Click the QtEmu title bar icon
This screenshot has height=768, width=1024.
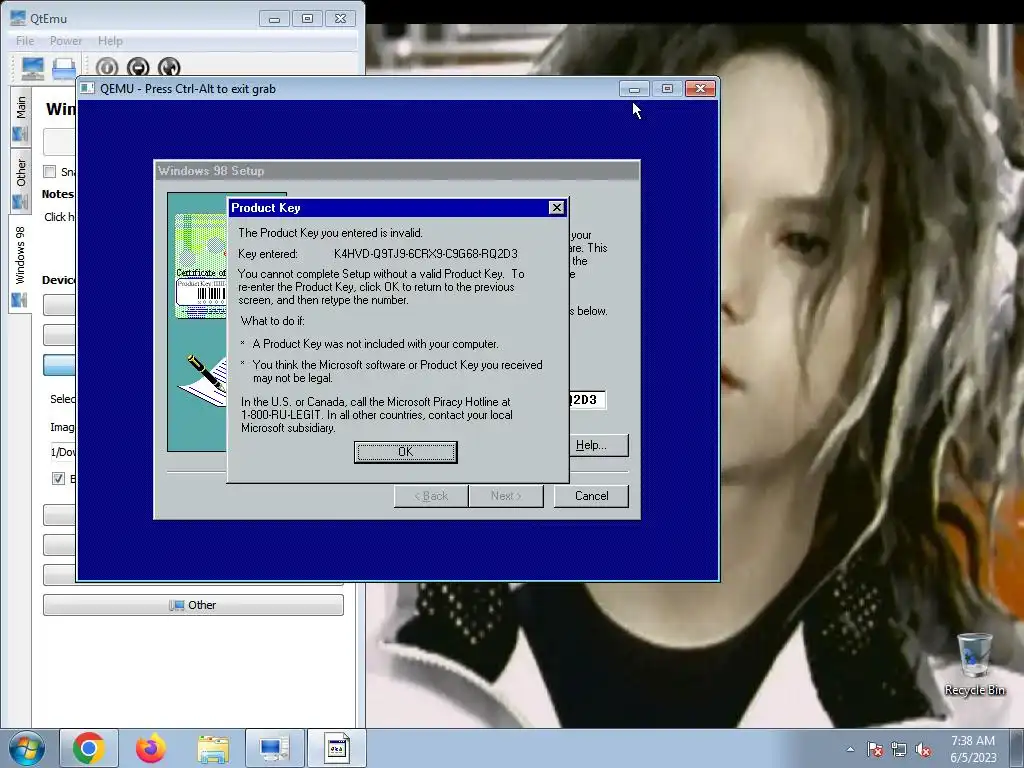pos(18,18)
